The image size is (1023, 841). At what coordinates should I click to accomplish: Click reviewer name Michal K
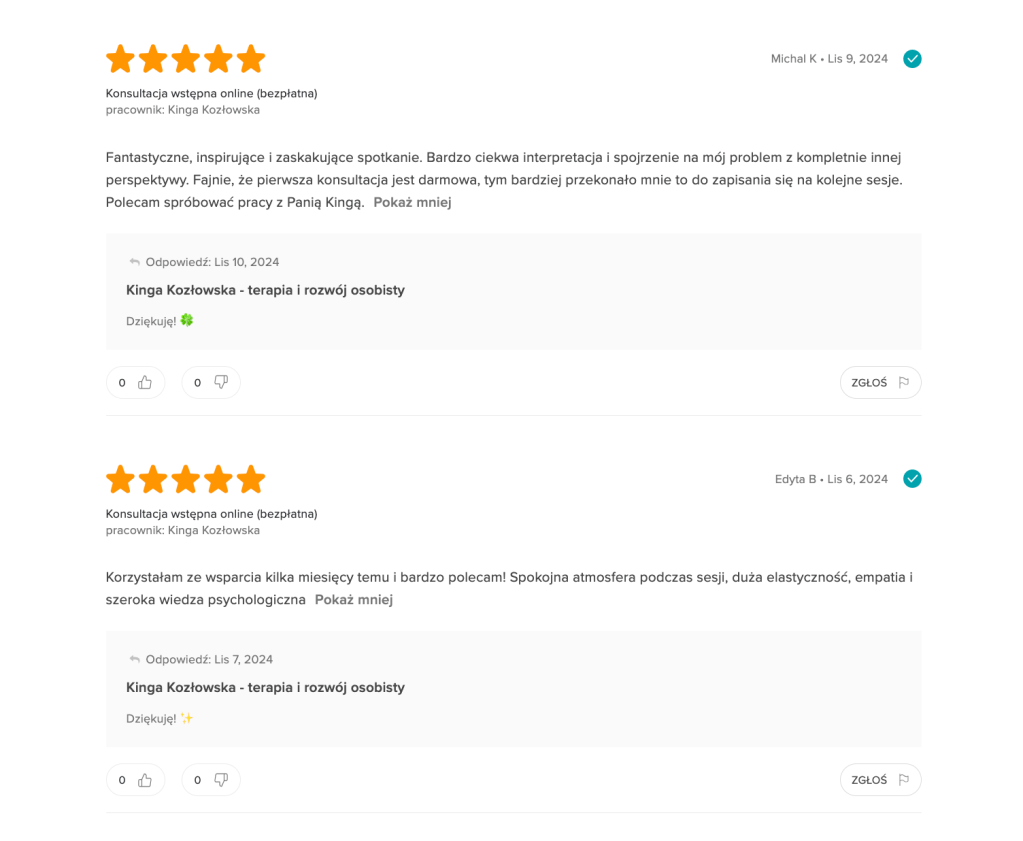pyautogui.click(x=793, y=59)
